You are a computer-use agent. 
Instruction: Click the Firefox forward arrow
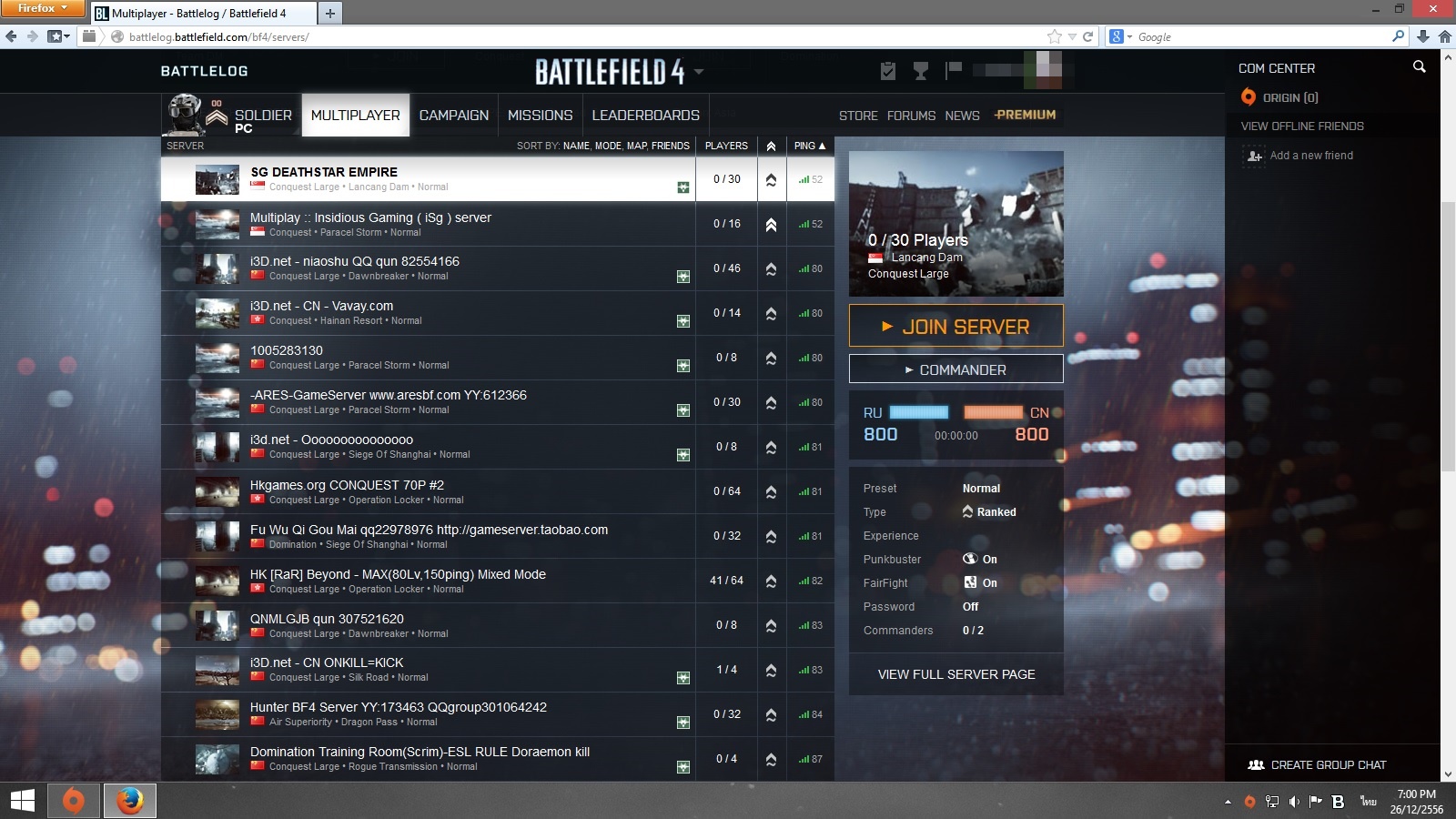[x=33, y=36]
